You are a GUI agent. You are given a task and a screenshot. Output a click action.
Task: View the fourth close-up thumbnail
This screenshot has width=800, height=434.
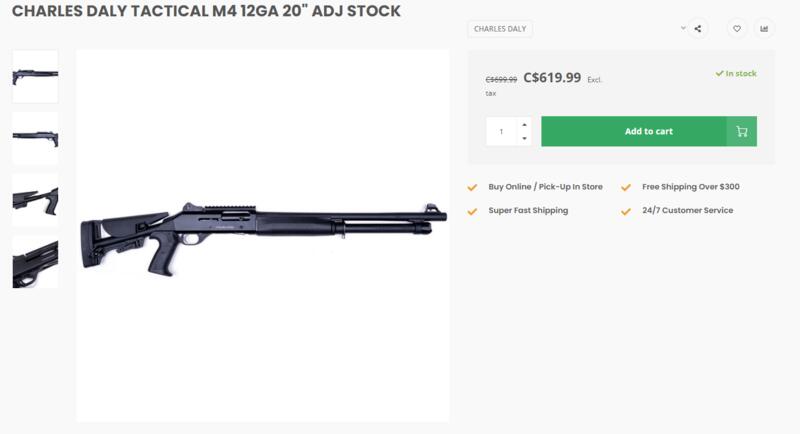(35, 261)
